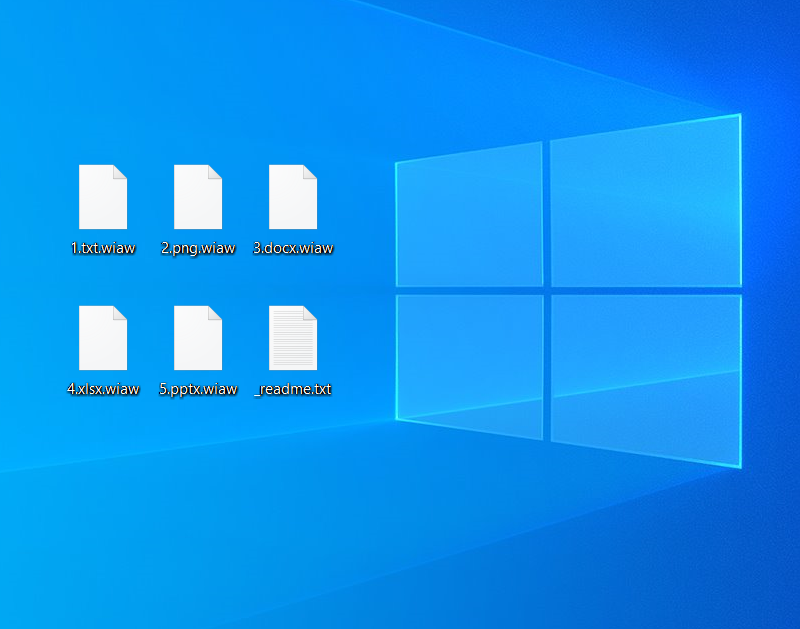Select the 2.png.wiaw file icon
Viewport: 800px width, 629px height.
click(x=198, y=198)
